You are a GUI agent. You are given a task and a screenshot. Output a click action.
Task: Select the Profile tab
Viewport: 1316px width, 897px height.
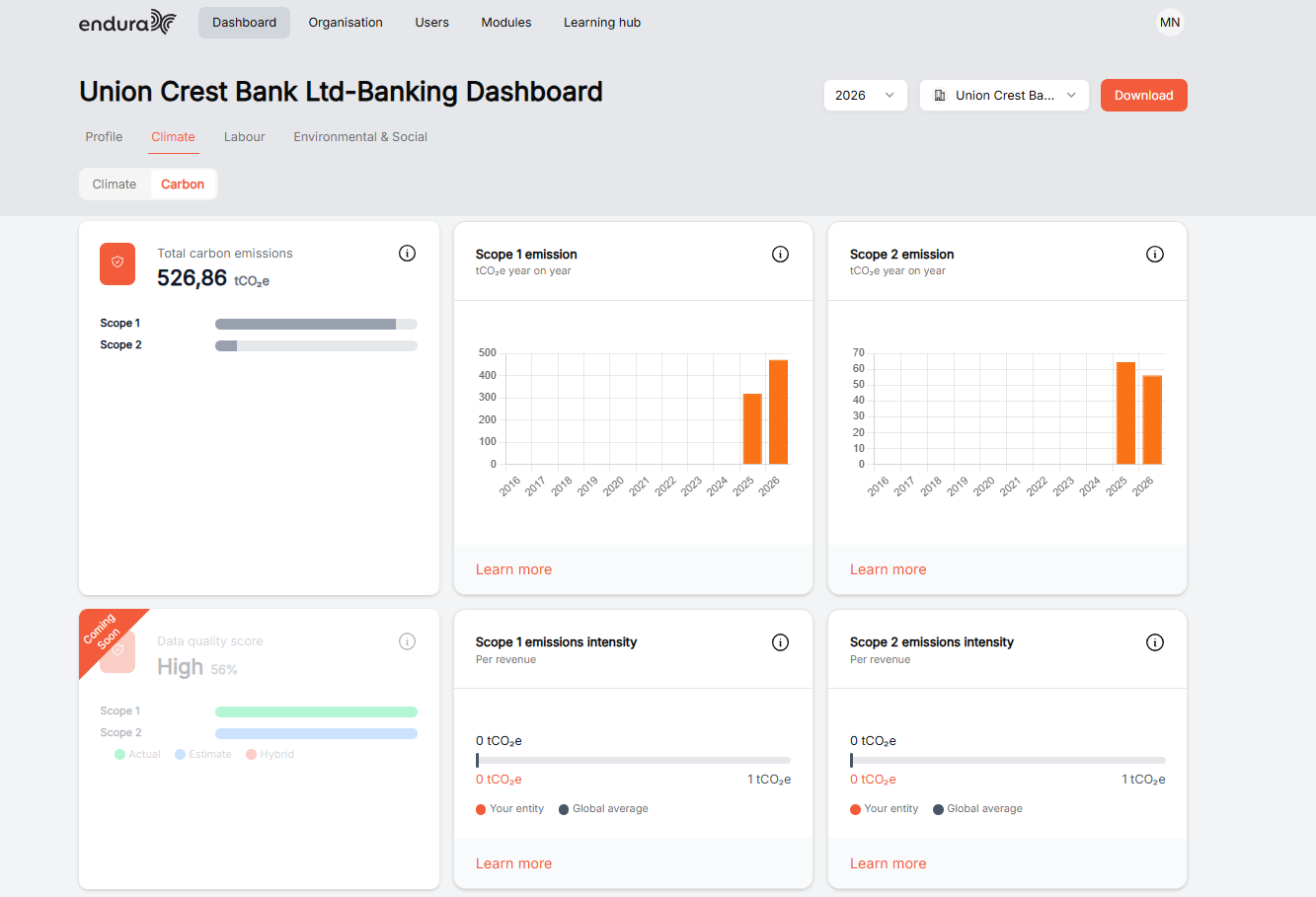[x=104, y=137]
